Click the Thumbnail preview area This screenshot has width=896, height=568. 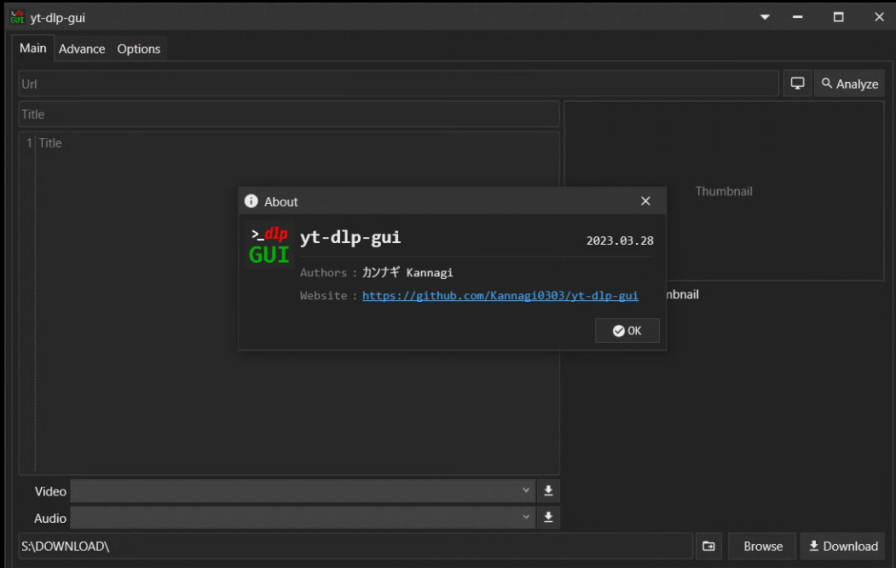tap(724, 191)
